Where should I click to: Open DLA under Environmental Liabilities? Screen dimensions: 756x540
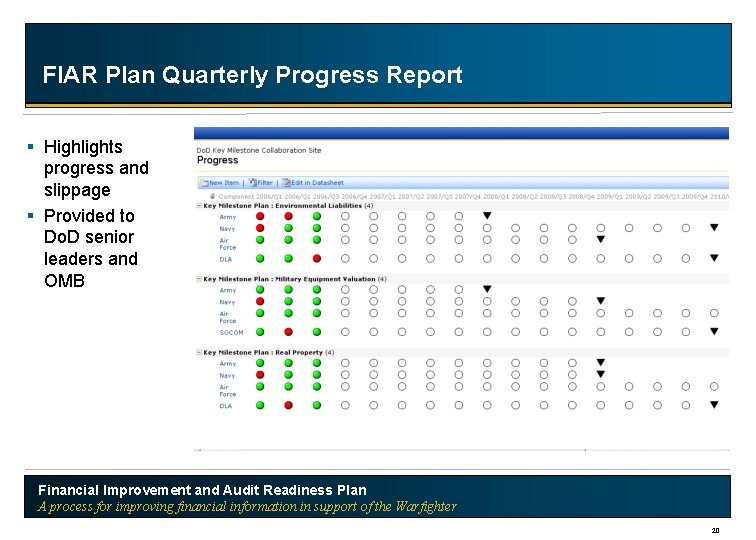coord(226,259)
